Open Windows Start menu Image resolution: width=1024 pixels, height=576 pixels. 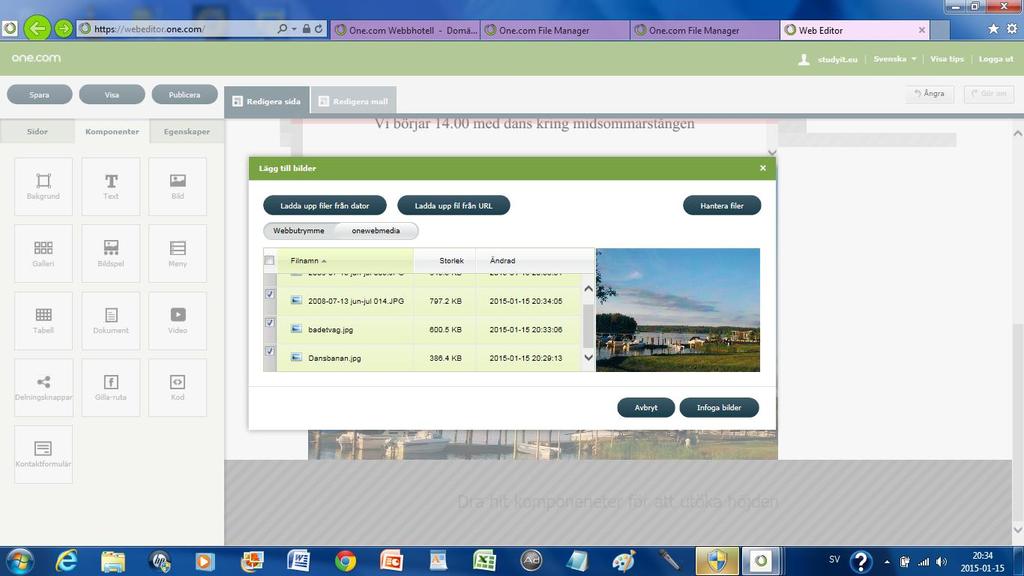click(19, 561)
